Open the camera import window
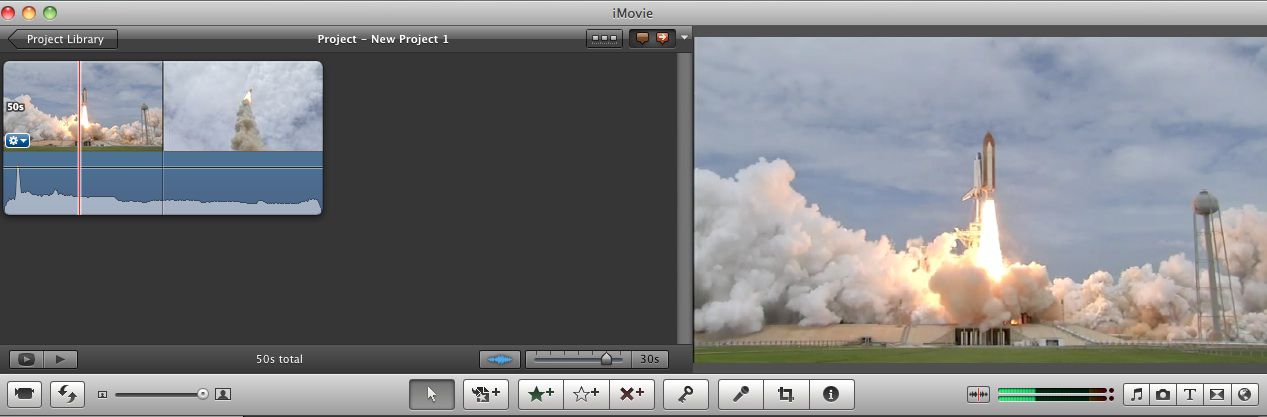Image resolution: width=1267 pixels, height=417 pixels. [x=26, y=394]
